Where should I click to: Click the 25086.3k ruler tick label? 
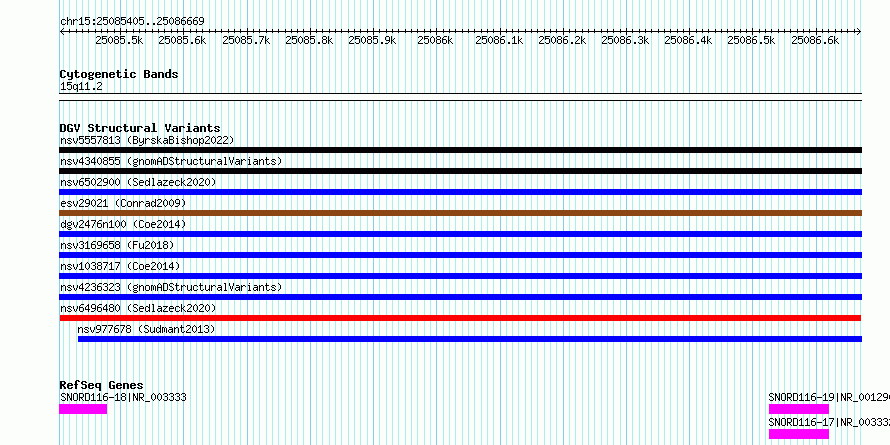tap(625, 40)
